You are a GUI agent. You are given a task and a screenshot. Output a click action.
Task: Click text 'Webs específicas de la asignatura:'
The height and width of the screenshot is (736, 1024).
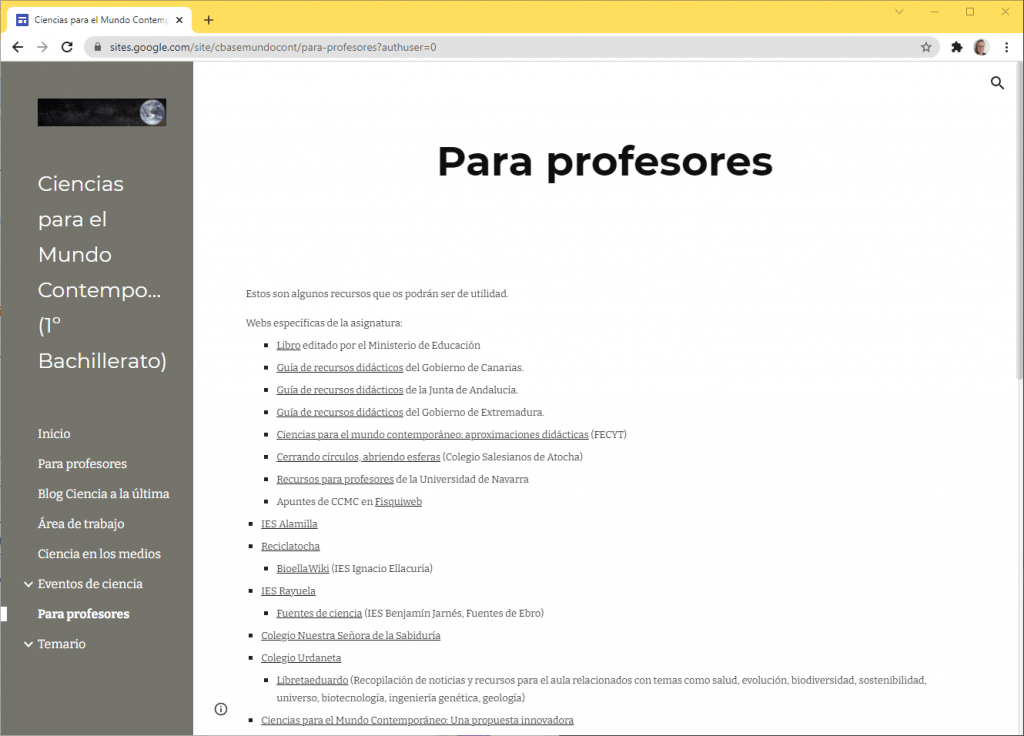[x=324, y=323]
